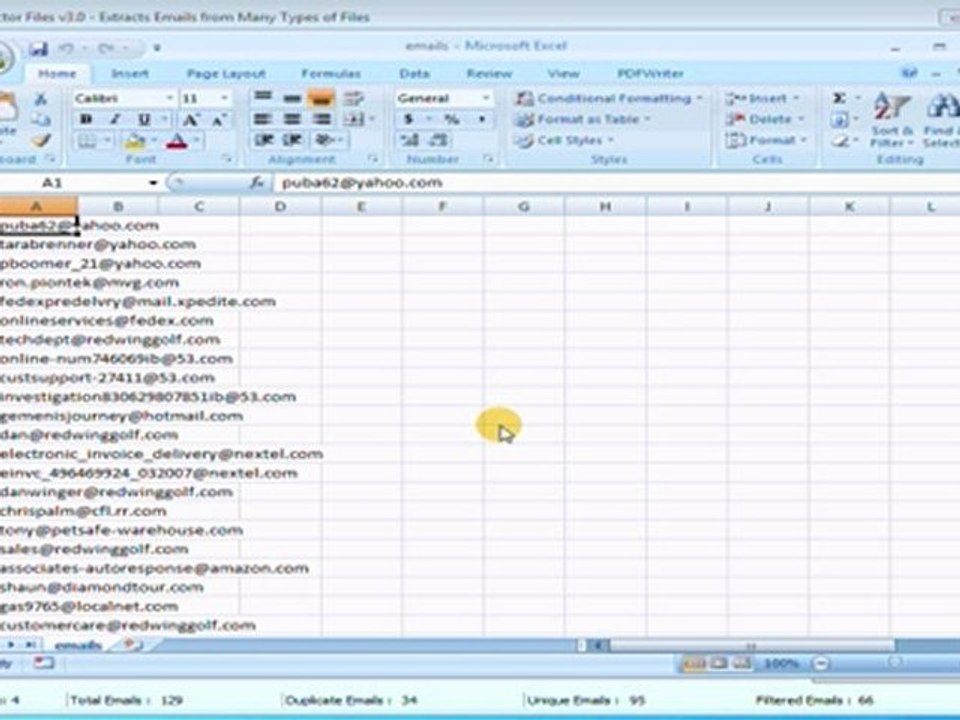Open Cell Styles gallery

click(564, 140)
